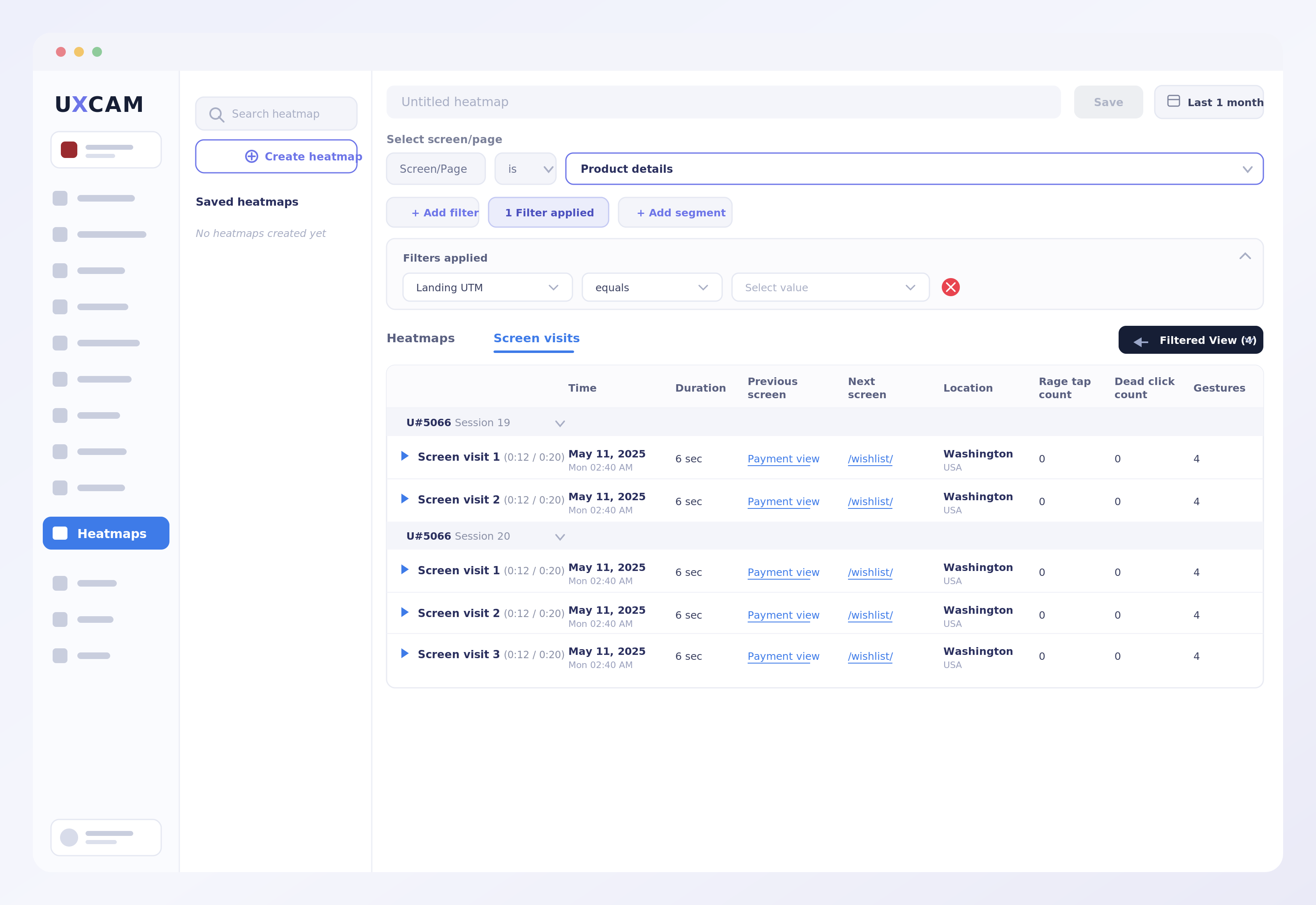Image resolution: width=1316 pixels, height=905 pixels.
Task: Open /wishlist/ link in Session 20 visit 2
Action: coord(870,615)
